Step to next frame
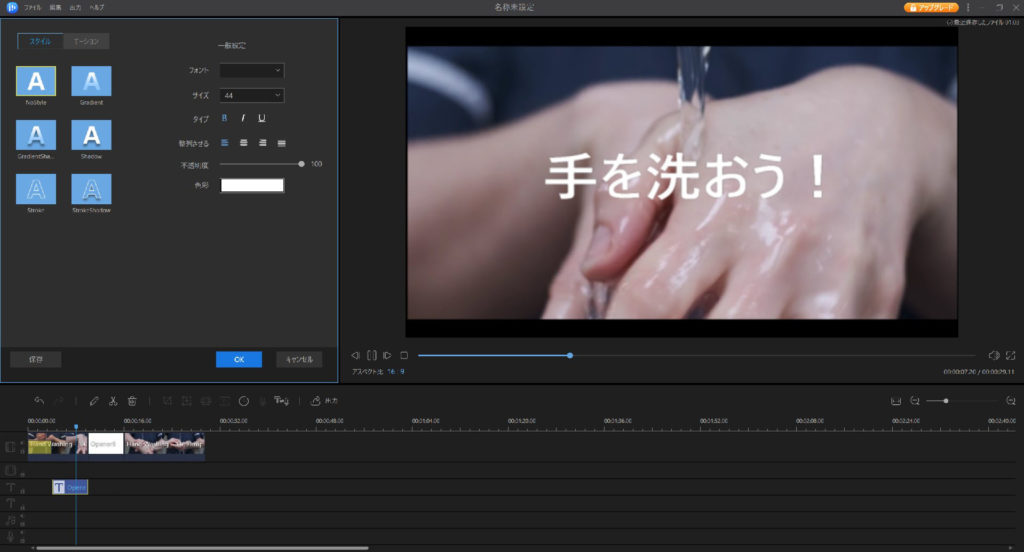1024x552 pixels. click(387, 355)
